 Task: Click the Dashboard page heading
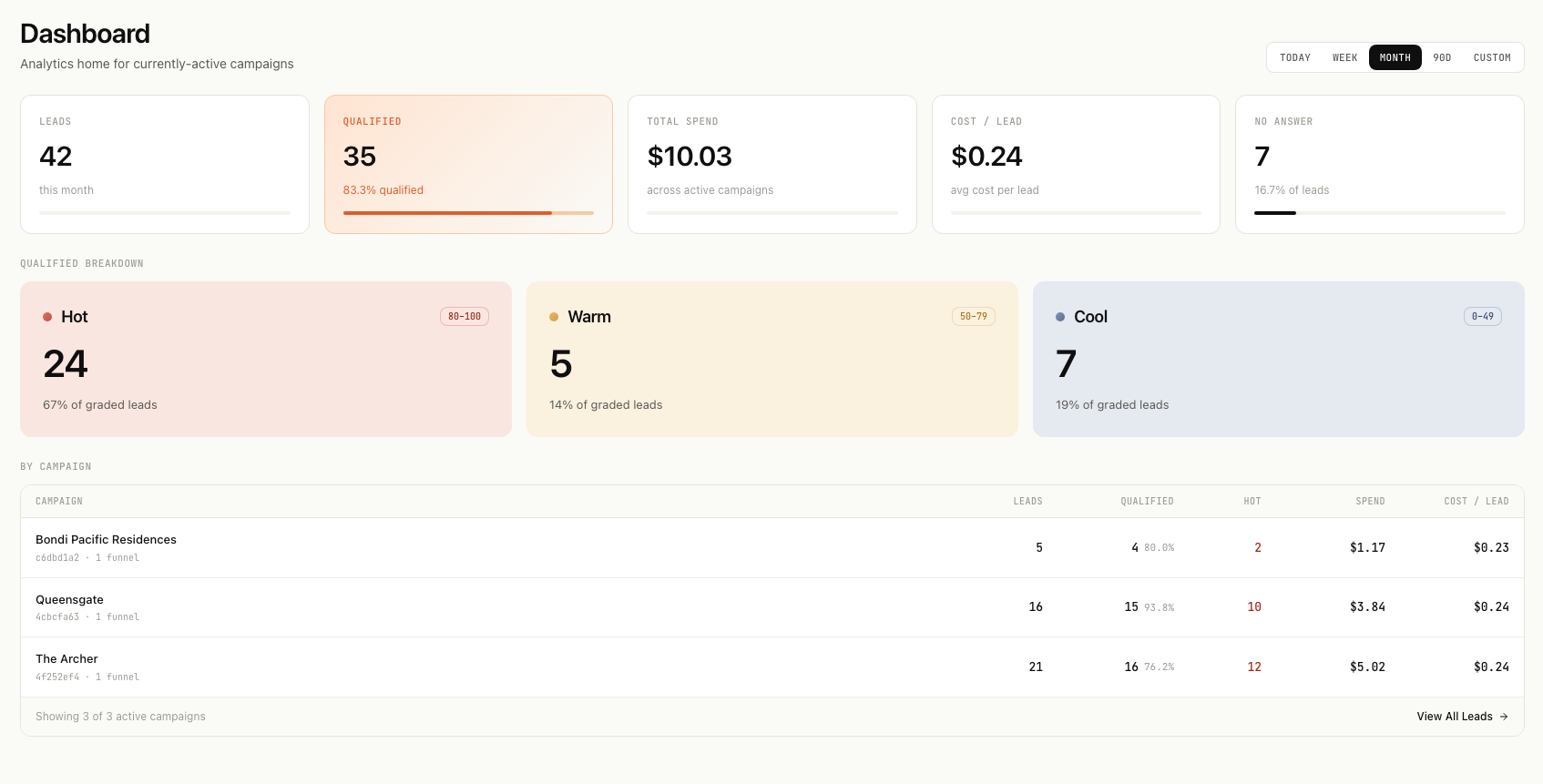coord(85,34)
